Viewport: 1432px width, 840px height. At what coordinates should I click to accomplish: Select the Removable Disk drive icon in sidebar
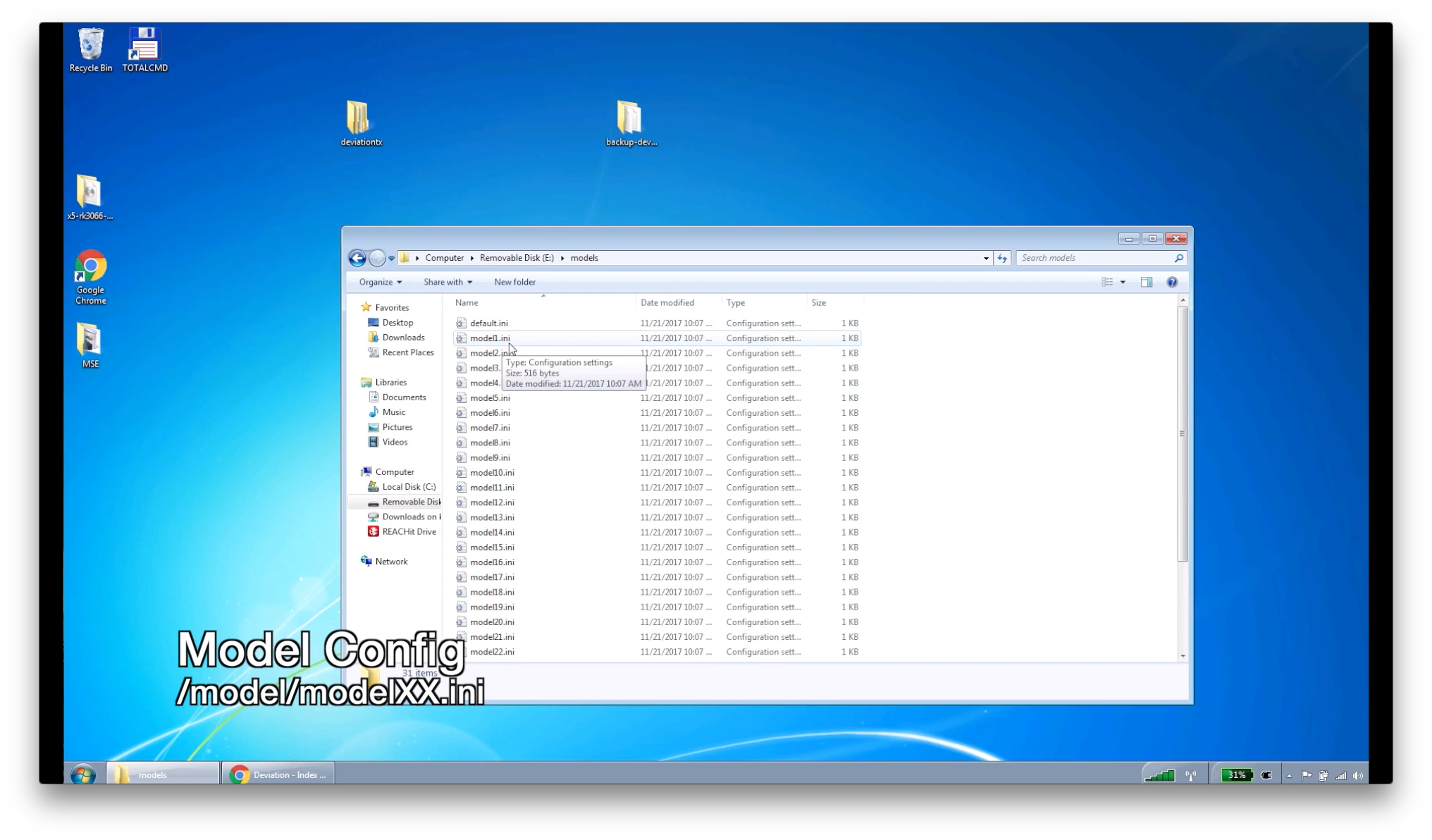[374, 502]
